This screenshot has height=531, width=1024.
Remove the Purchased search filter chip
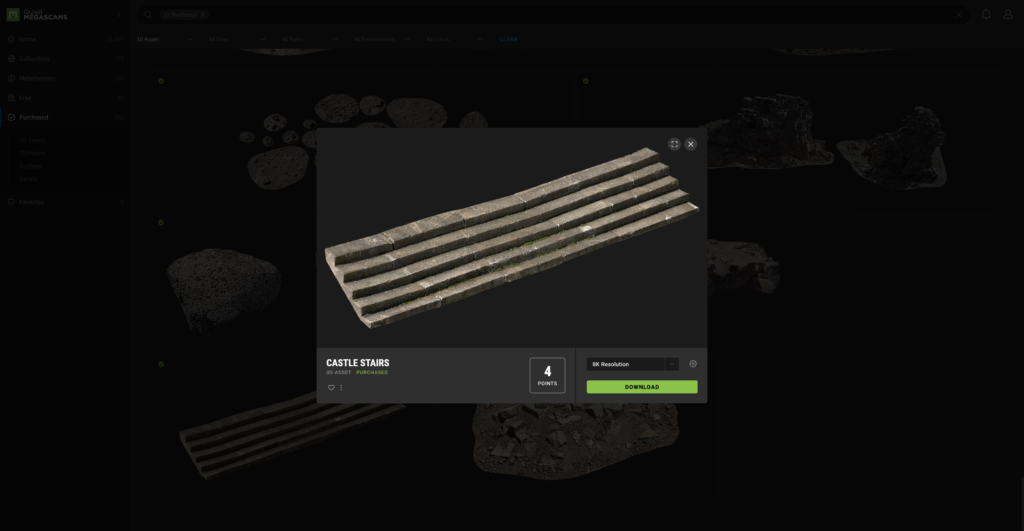click(202, 14)
